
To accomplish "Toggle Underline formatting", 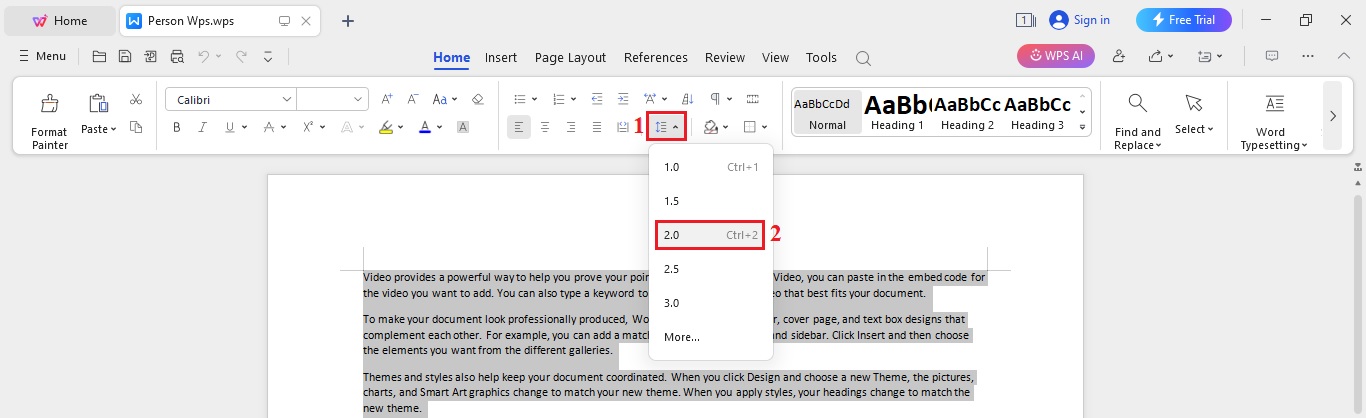I will (x=230, y=127).
